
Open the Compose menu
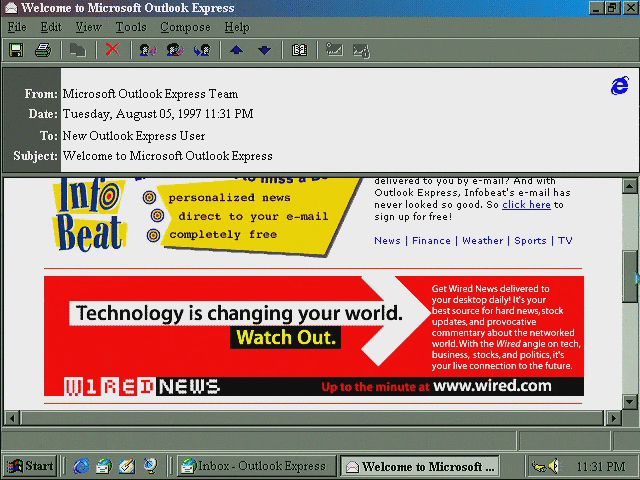(185, 27)
